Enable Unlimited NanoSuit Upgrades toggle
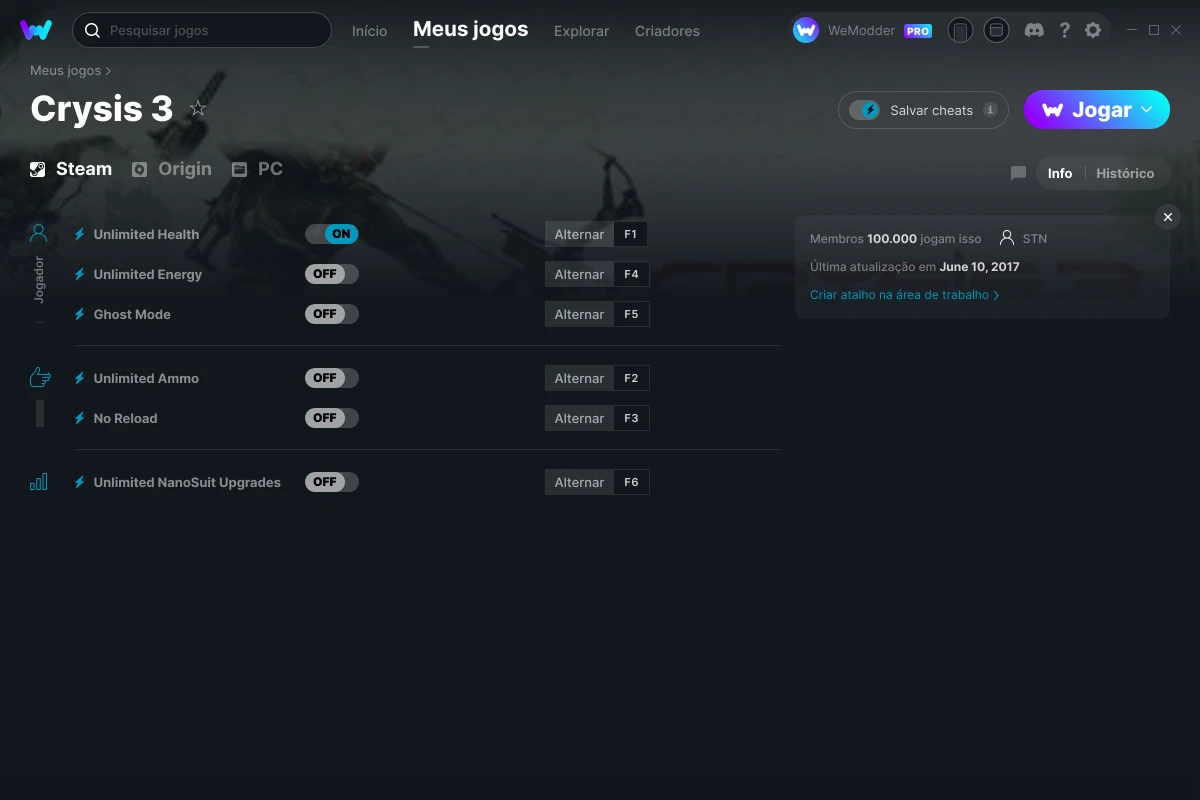Image resolution: width=1200 pixels, height=800 pixels. pyautogui.click(x=332, y=482)
